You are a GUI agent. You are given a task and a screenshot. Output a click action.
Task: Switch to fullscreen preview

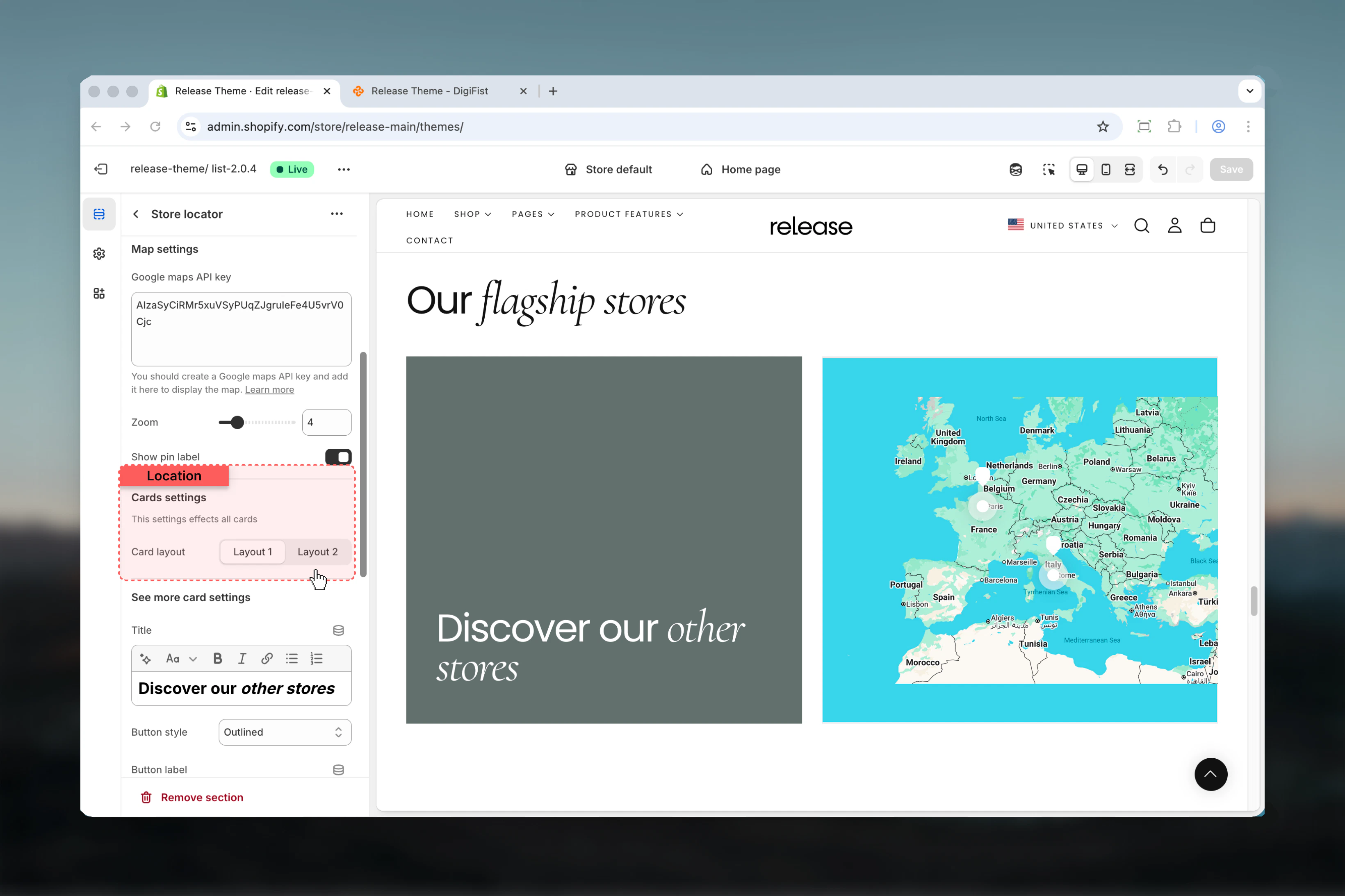coord(1129,170)
